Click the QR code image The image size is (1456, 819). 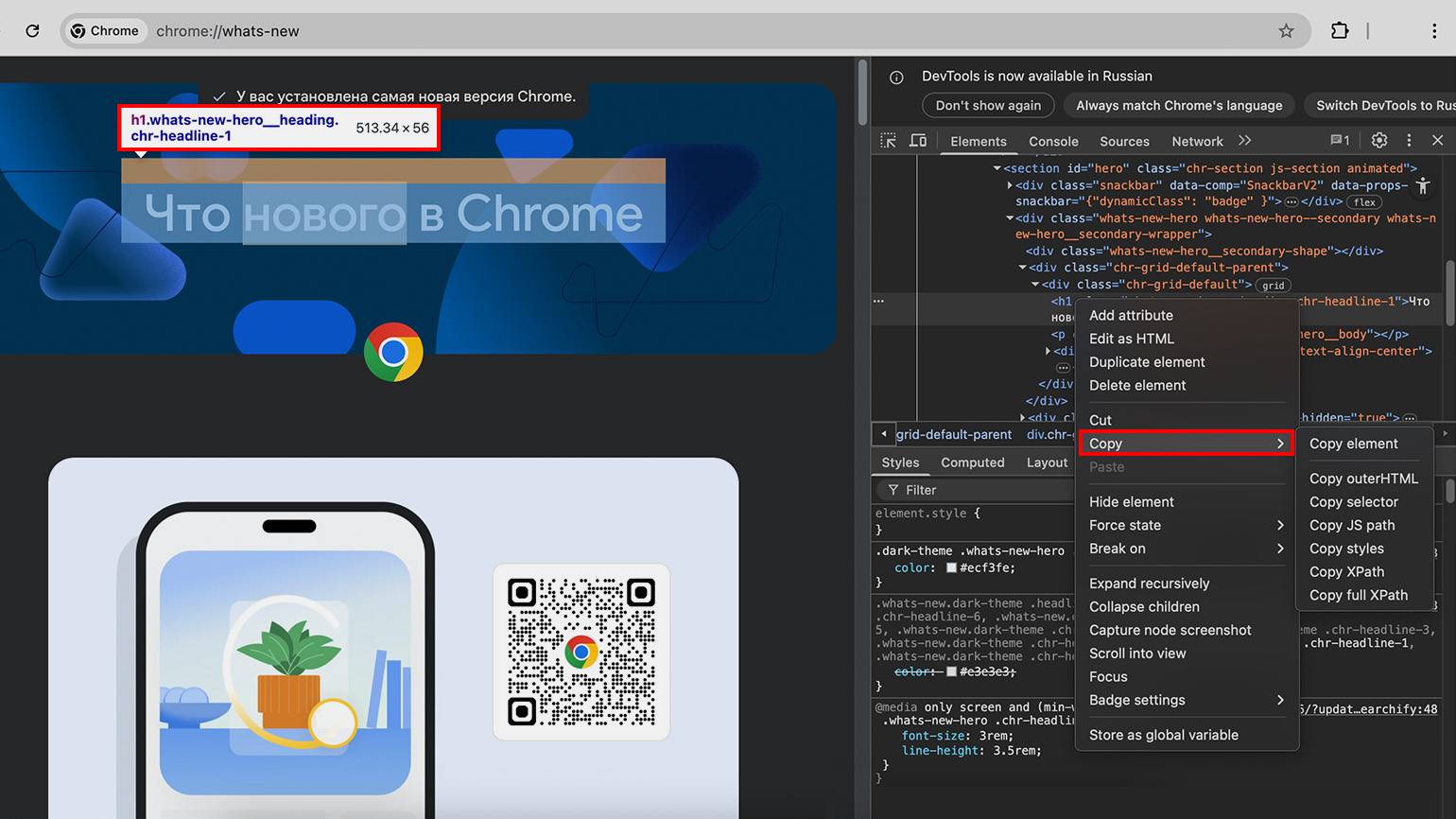581,652
